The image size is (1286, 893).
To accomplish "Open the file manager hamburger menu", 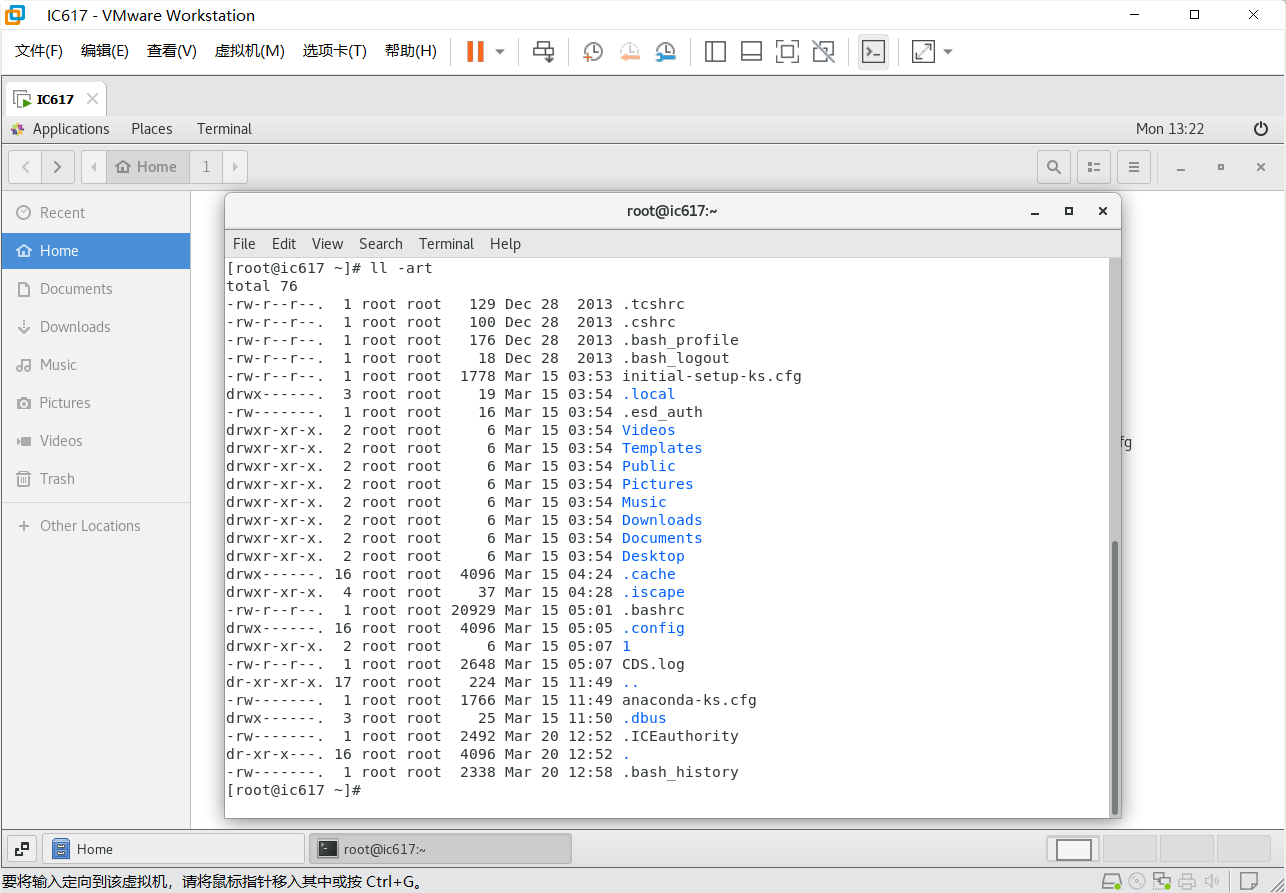I will coord(1134,167).
